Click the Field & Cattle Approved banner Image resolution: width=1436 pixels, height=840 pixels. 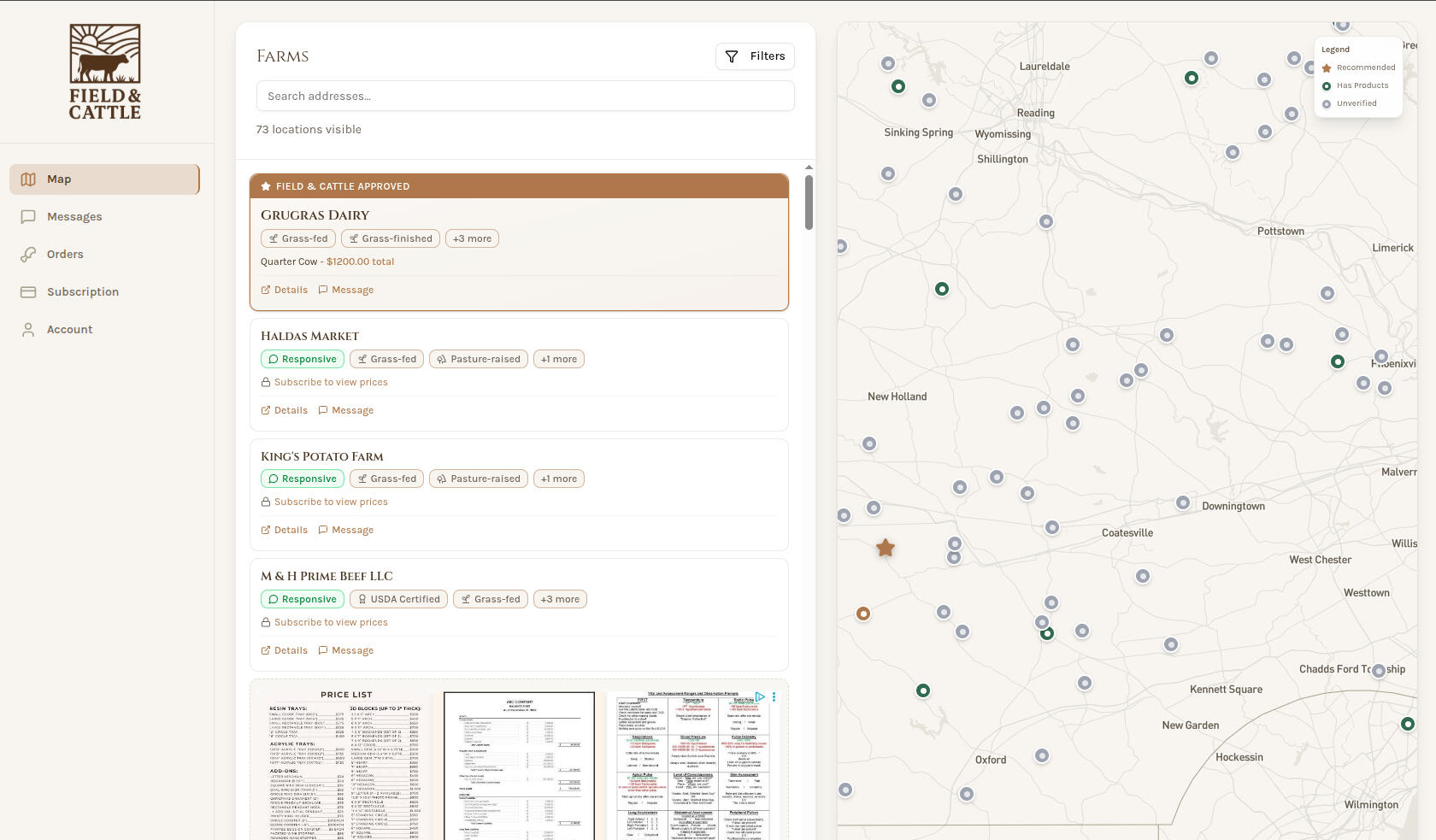pos(519,186)
